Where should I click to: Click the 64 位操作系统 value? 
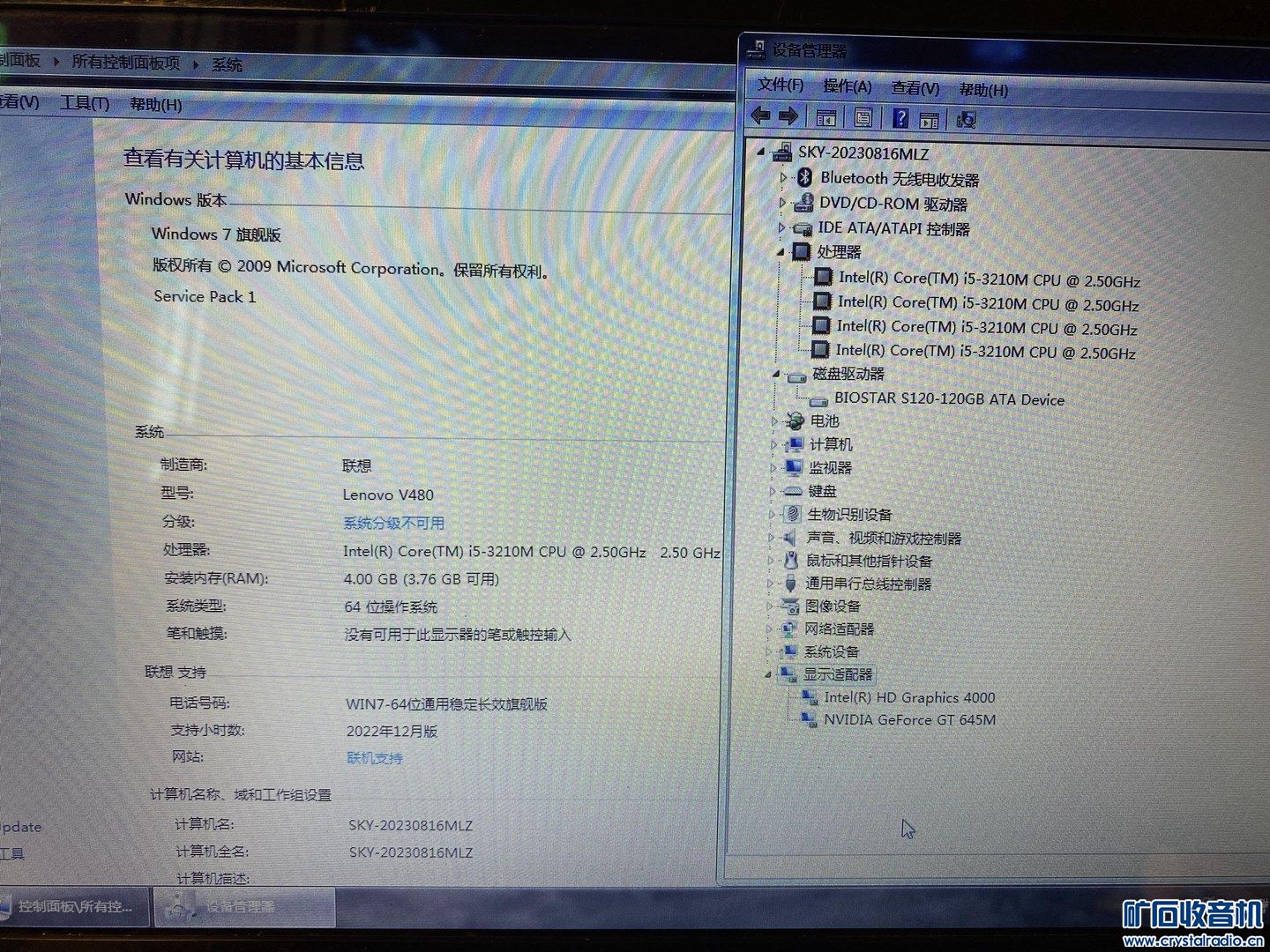(391, 607)
